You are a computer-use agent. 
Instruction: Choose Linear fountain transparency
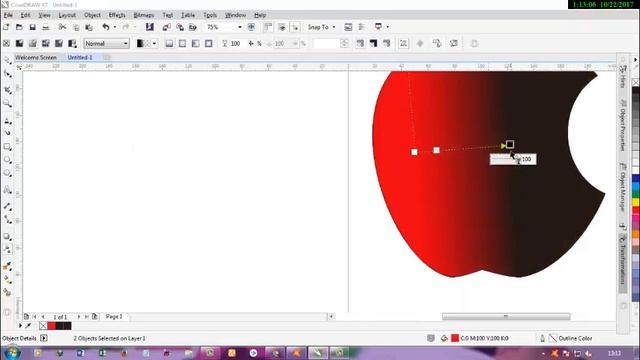[169, 43]
